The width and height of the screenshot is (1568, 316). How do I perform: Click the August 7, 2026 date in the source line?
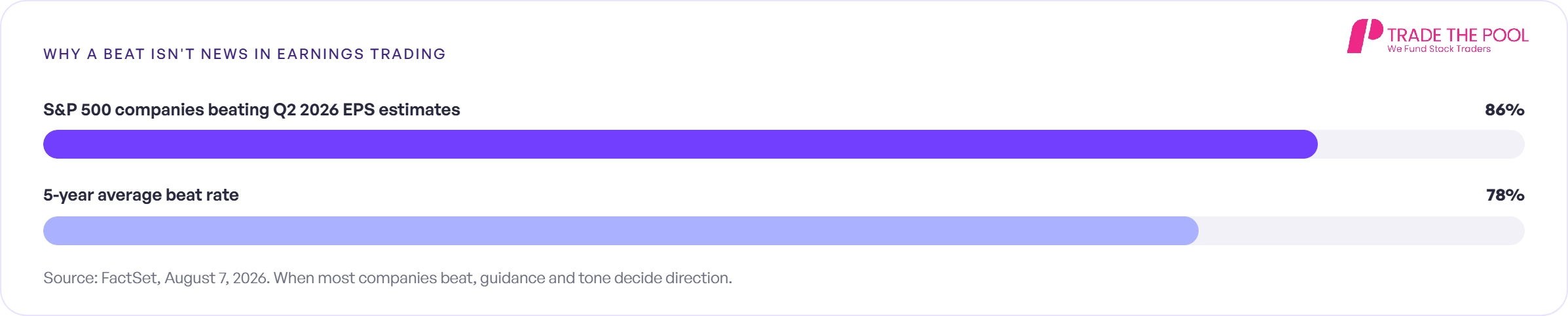pyautogui.click(x=215, y=278)
